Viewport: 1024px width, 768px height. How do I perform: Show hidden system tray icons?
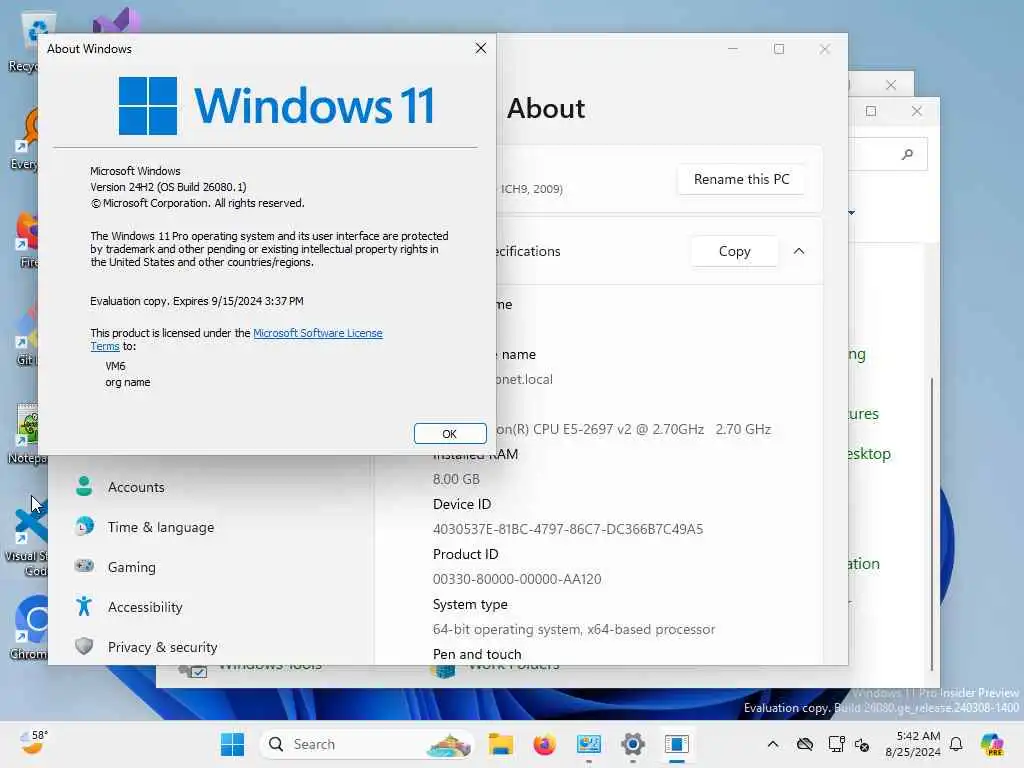coord(773,744)
